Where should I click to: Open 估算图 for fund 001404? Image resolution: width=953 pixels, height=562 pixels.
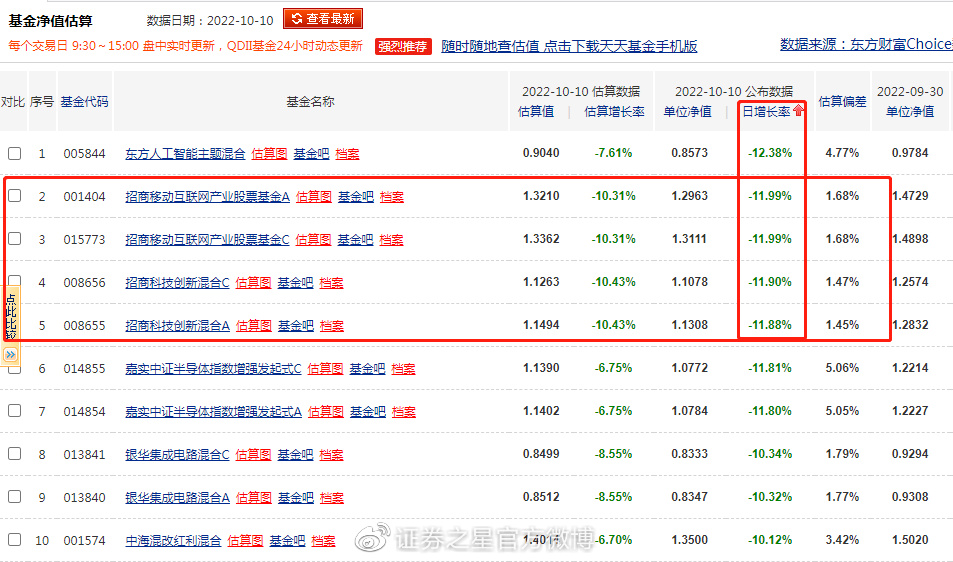click(x=314, y=197)
